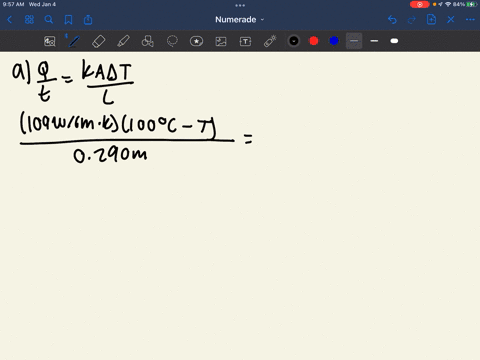Redo the last undone stroke

tap(412, 20)
